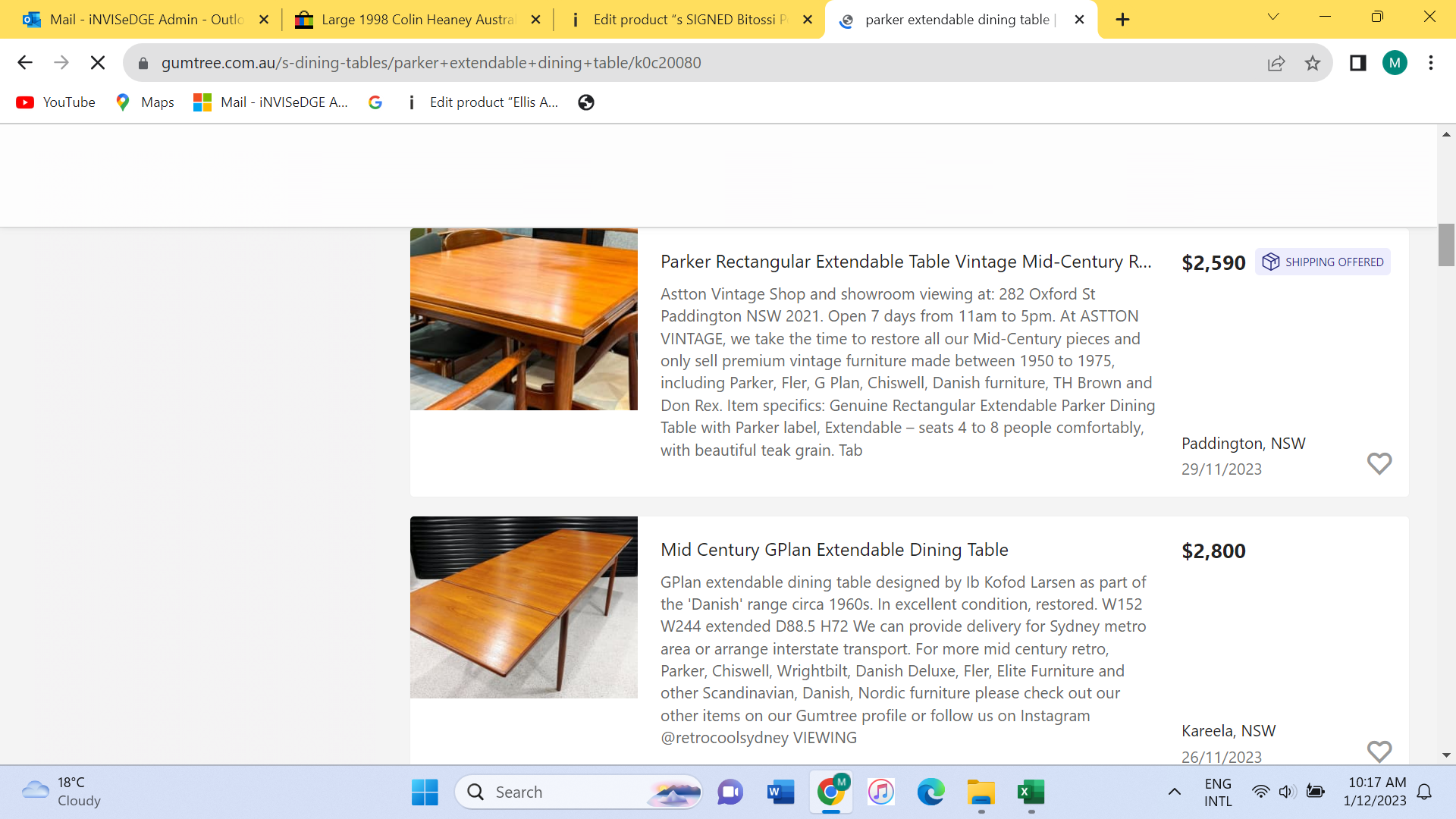This screenshot has height=819, width=1456.
Task: Open the Maps bookmark
Action: 145,102
